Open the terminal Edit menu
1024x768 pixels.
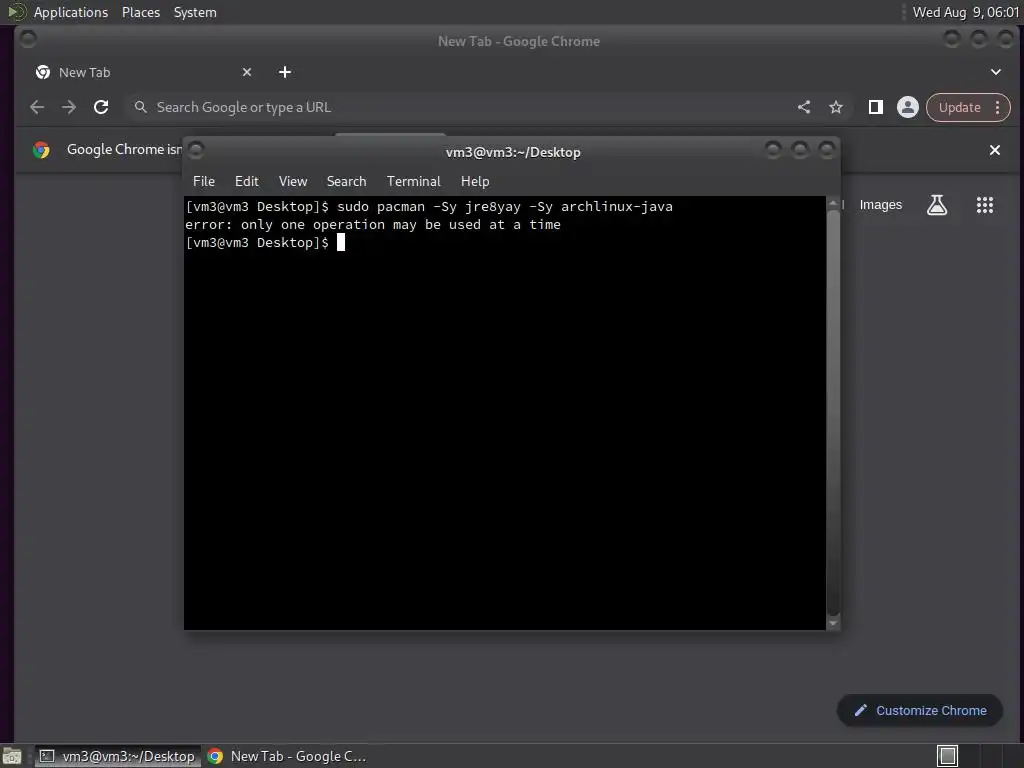pyautogui.click(x=247, y=181)
